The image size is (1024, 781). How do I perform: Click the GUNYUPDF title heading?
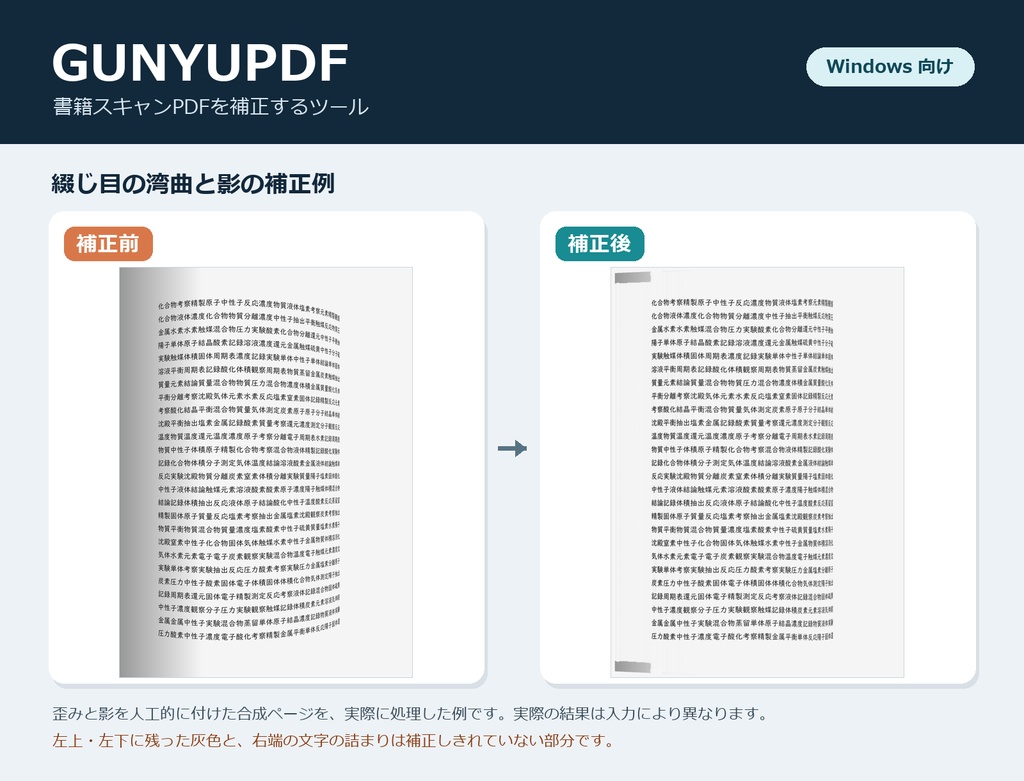point(200,63)
